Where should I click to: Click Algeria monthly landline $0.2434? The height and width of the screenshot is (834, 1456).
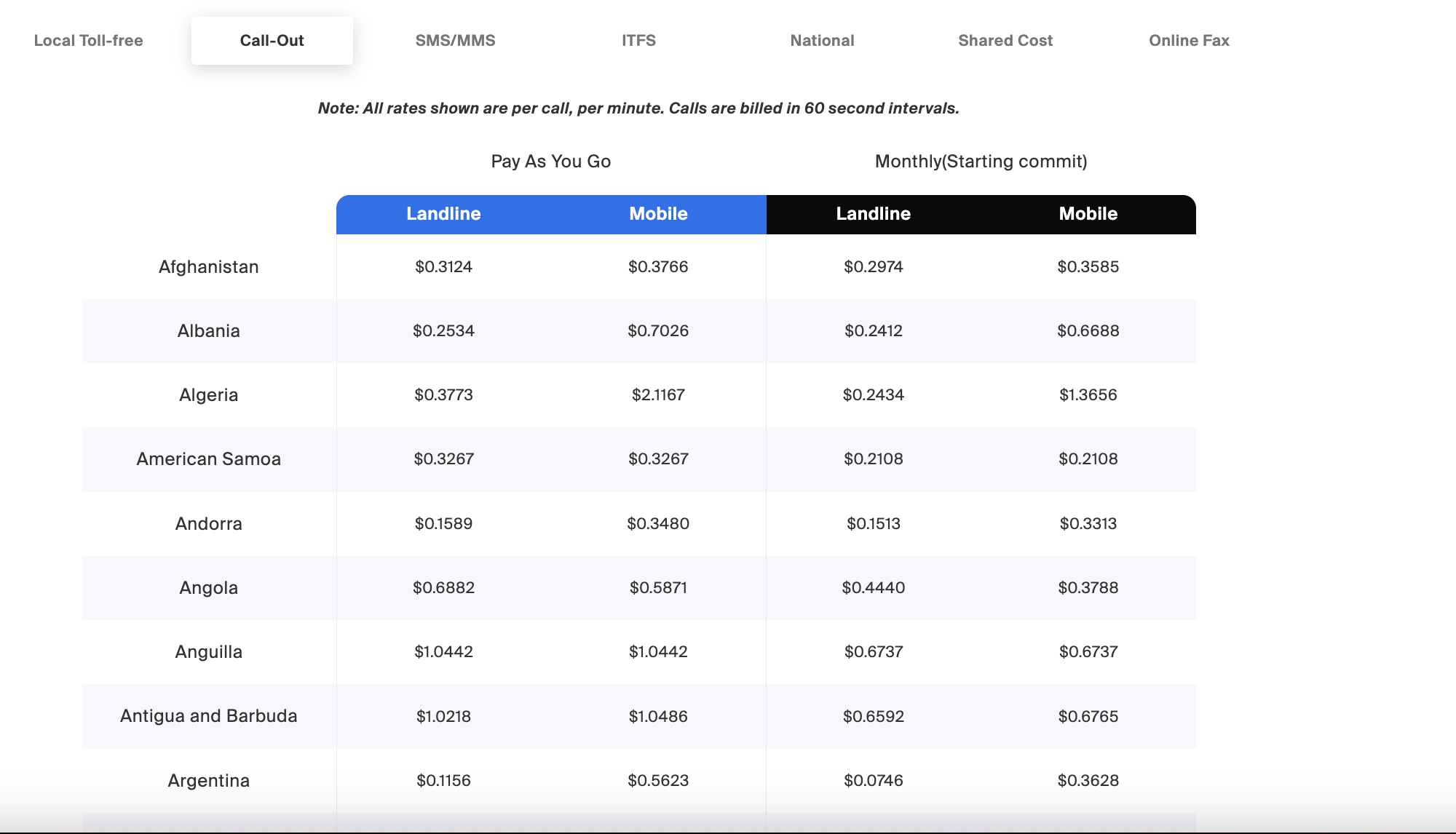[x=874, y=395]
